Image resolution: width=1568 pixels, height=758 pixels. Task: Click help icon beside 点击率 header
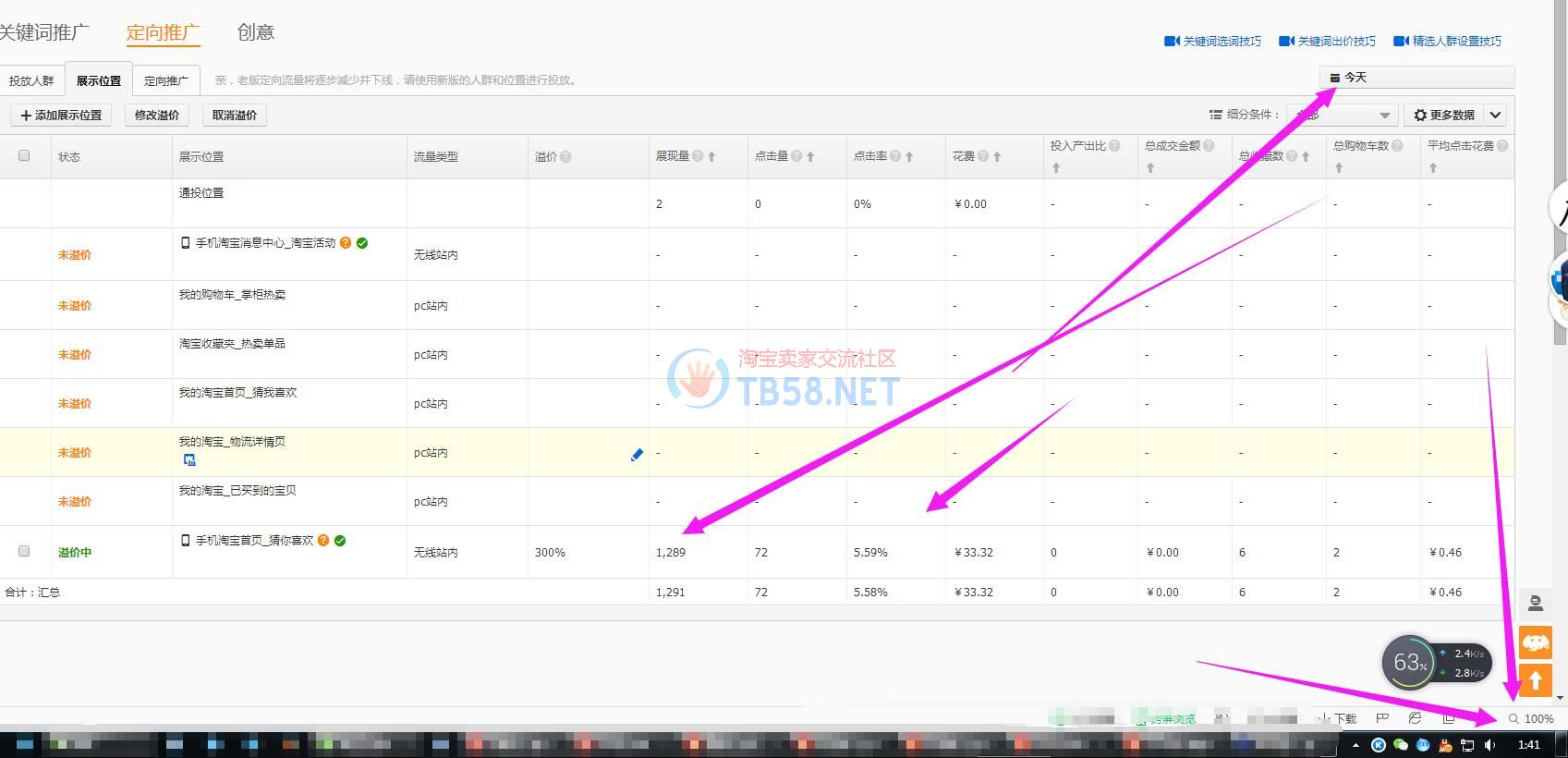coord(895,156)
